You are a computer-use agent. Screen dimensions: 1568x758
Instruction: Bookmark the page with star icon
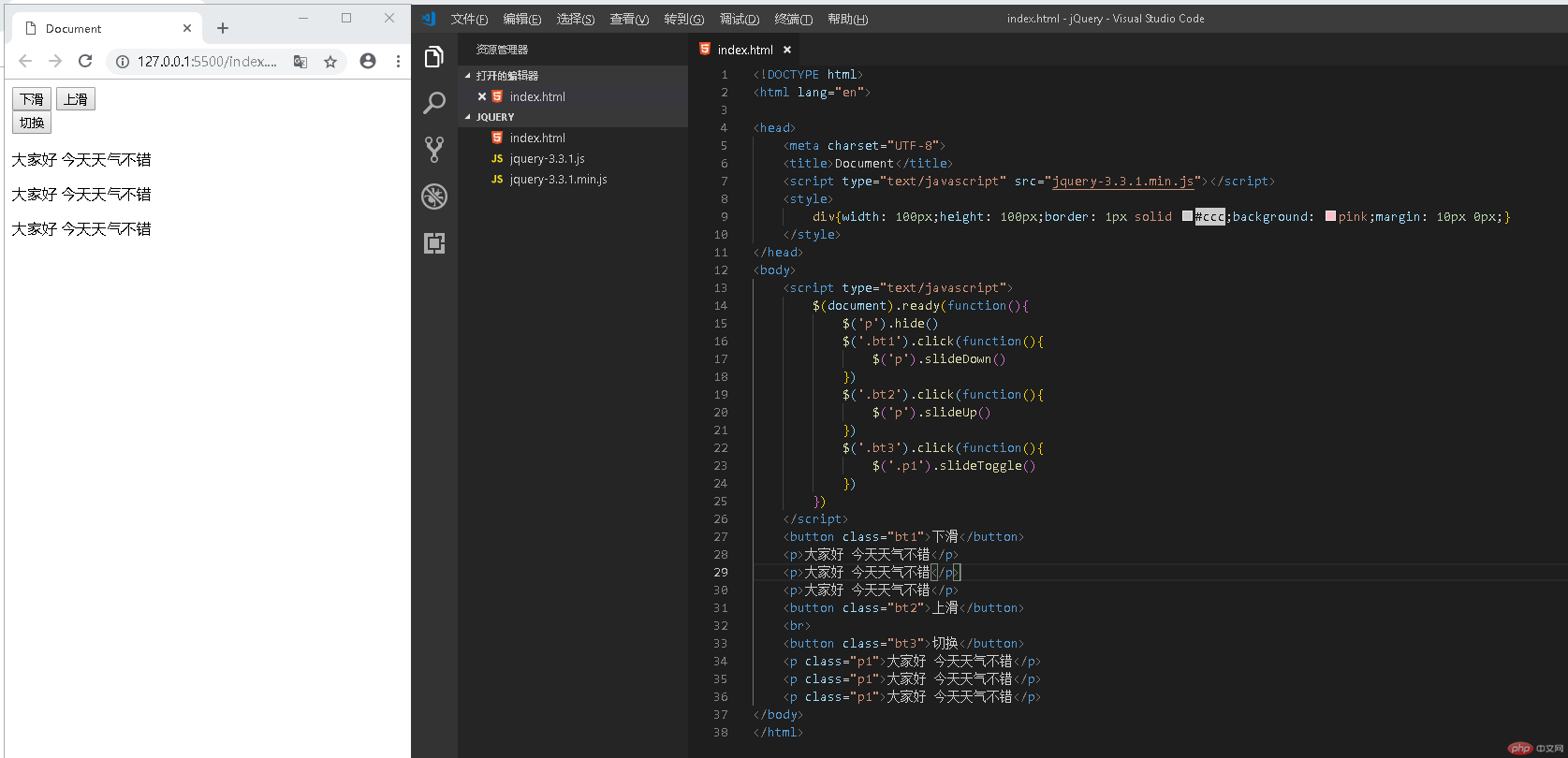pos(330,61)
